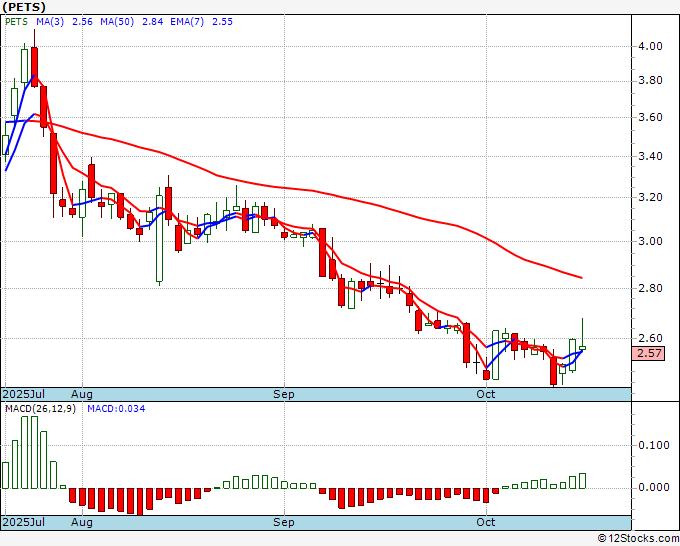
Task: Click the MACD:0.034 value label
Action: coord(116,409)
